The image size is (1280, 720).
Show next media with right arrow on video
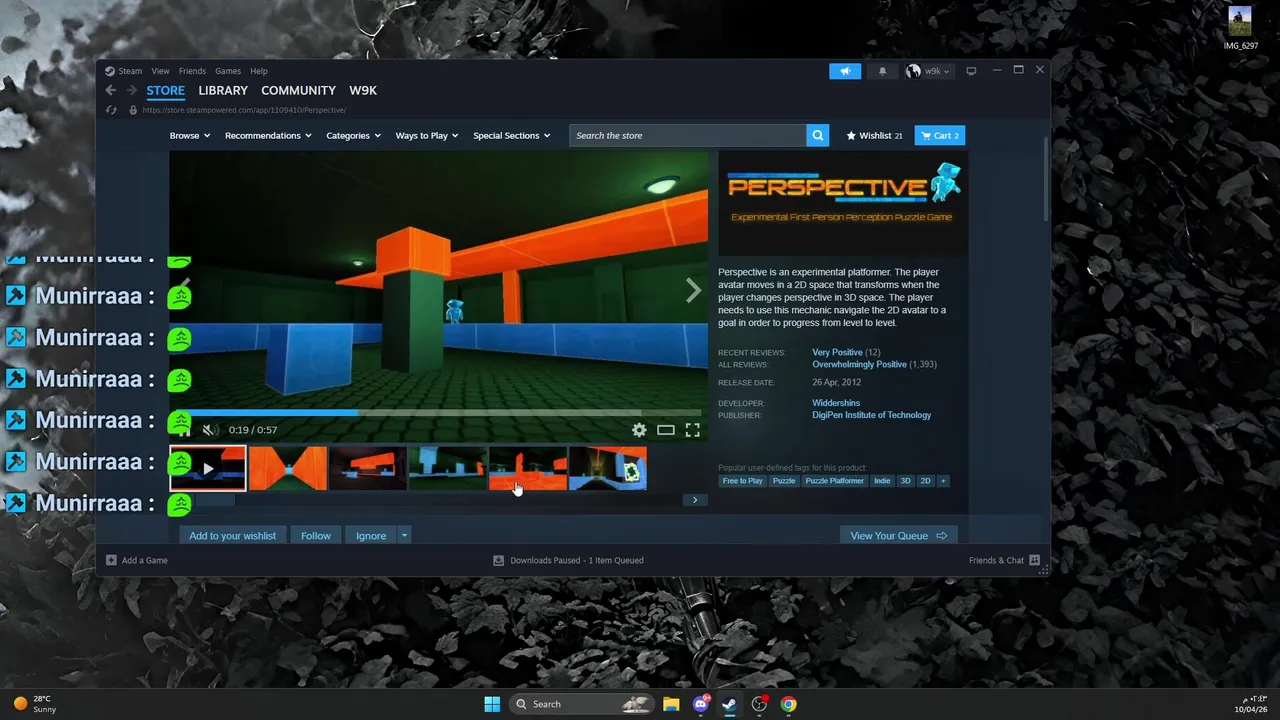coord(693,291)
